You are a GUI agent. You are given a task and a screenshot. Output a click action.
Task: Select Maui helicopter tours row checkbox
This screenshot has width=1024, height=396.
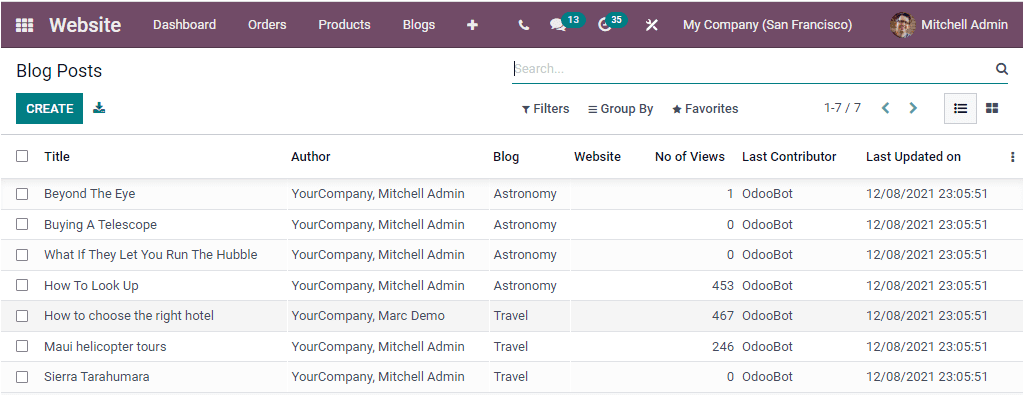pos(22,346)
